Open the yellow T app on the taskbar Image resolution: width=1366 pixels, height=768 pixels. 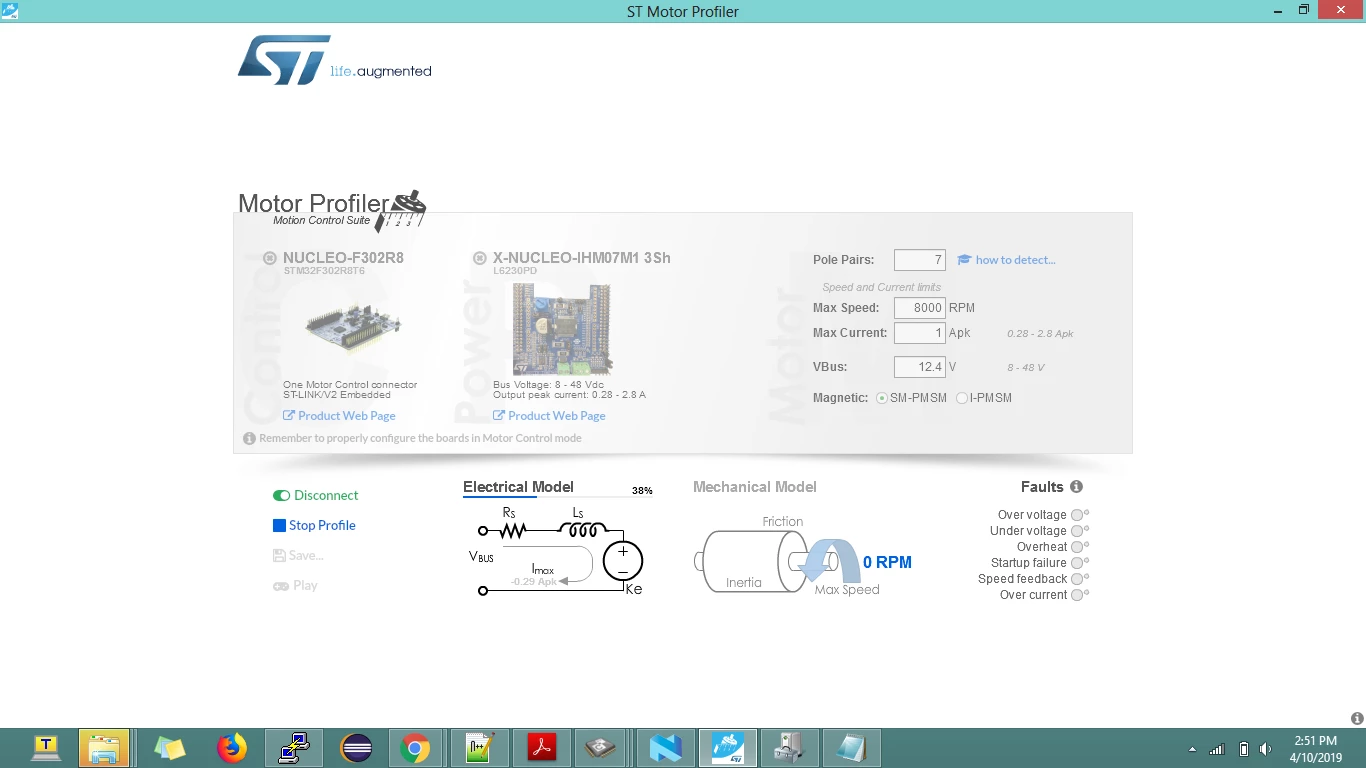click(46, 748)
